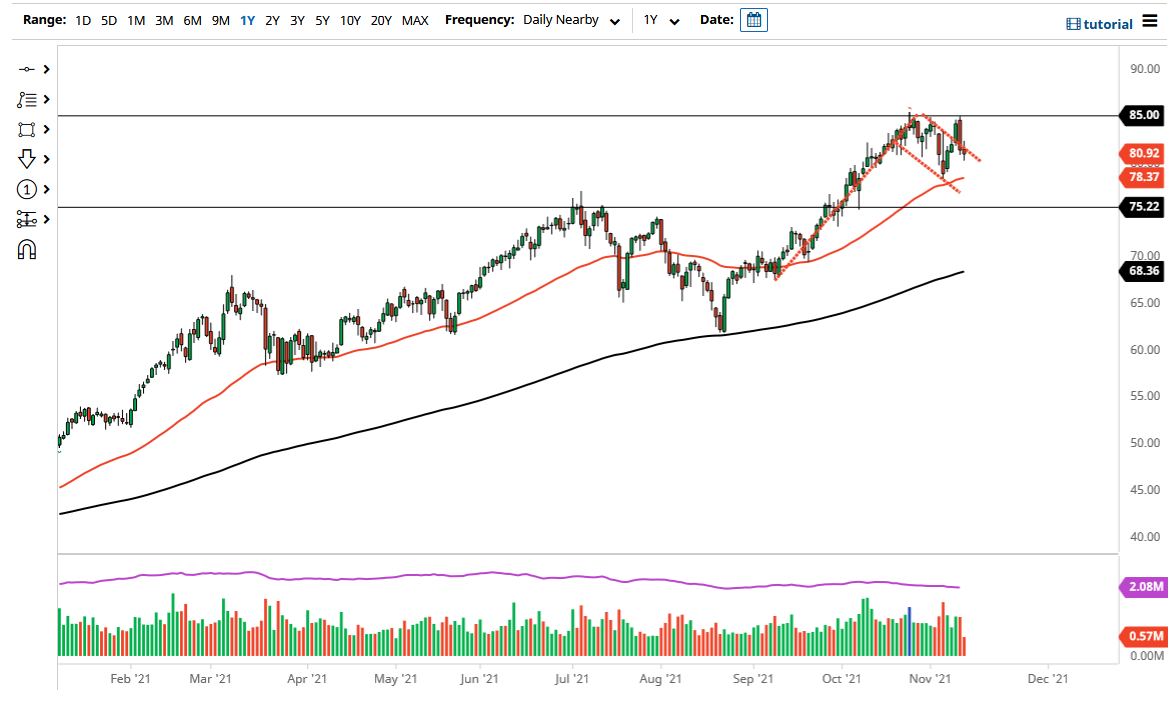Select the numbered callout annotation tool

[28, 189]
